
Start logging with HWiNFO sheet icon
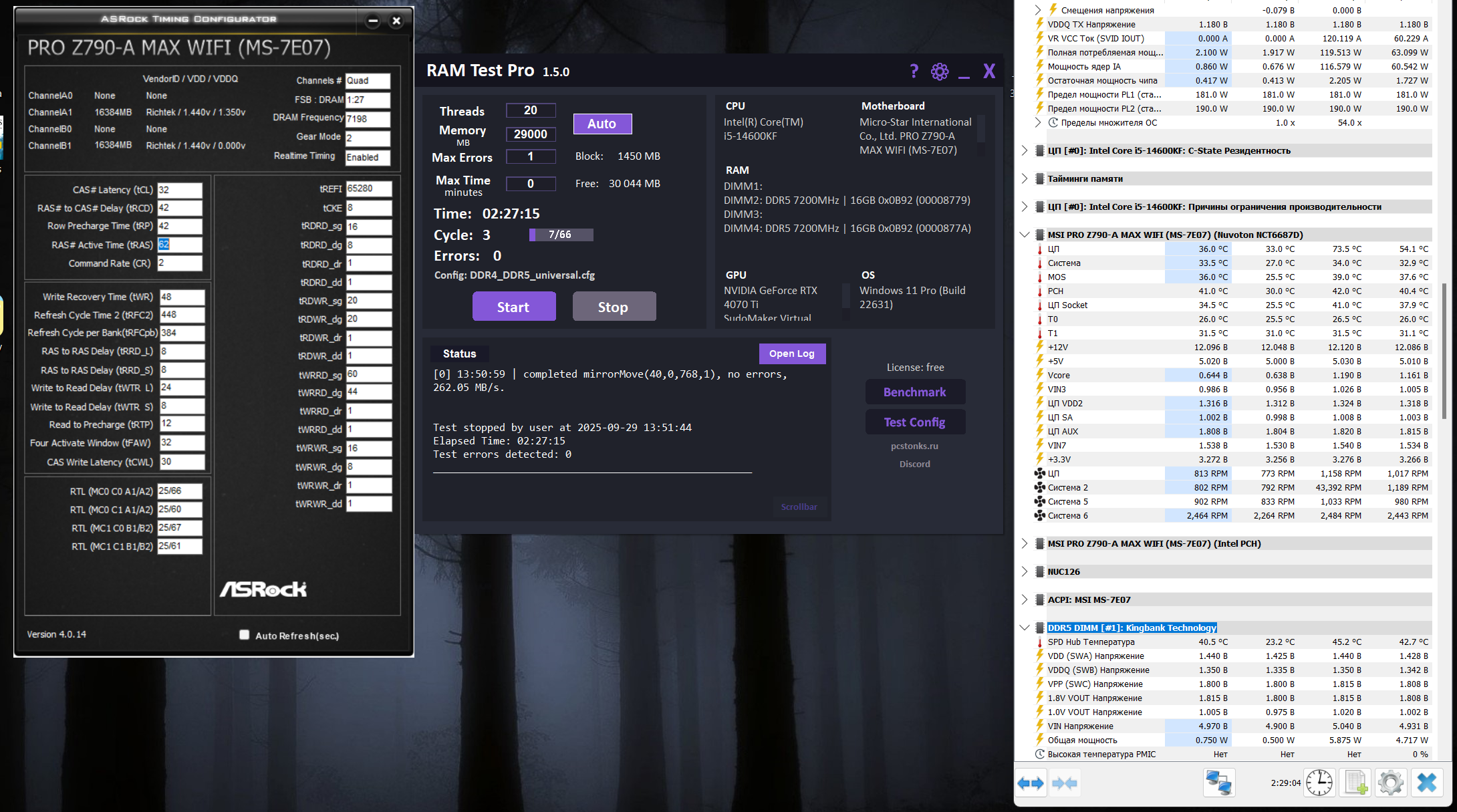tap(1355, 783)
